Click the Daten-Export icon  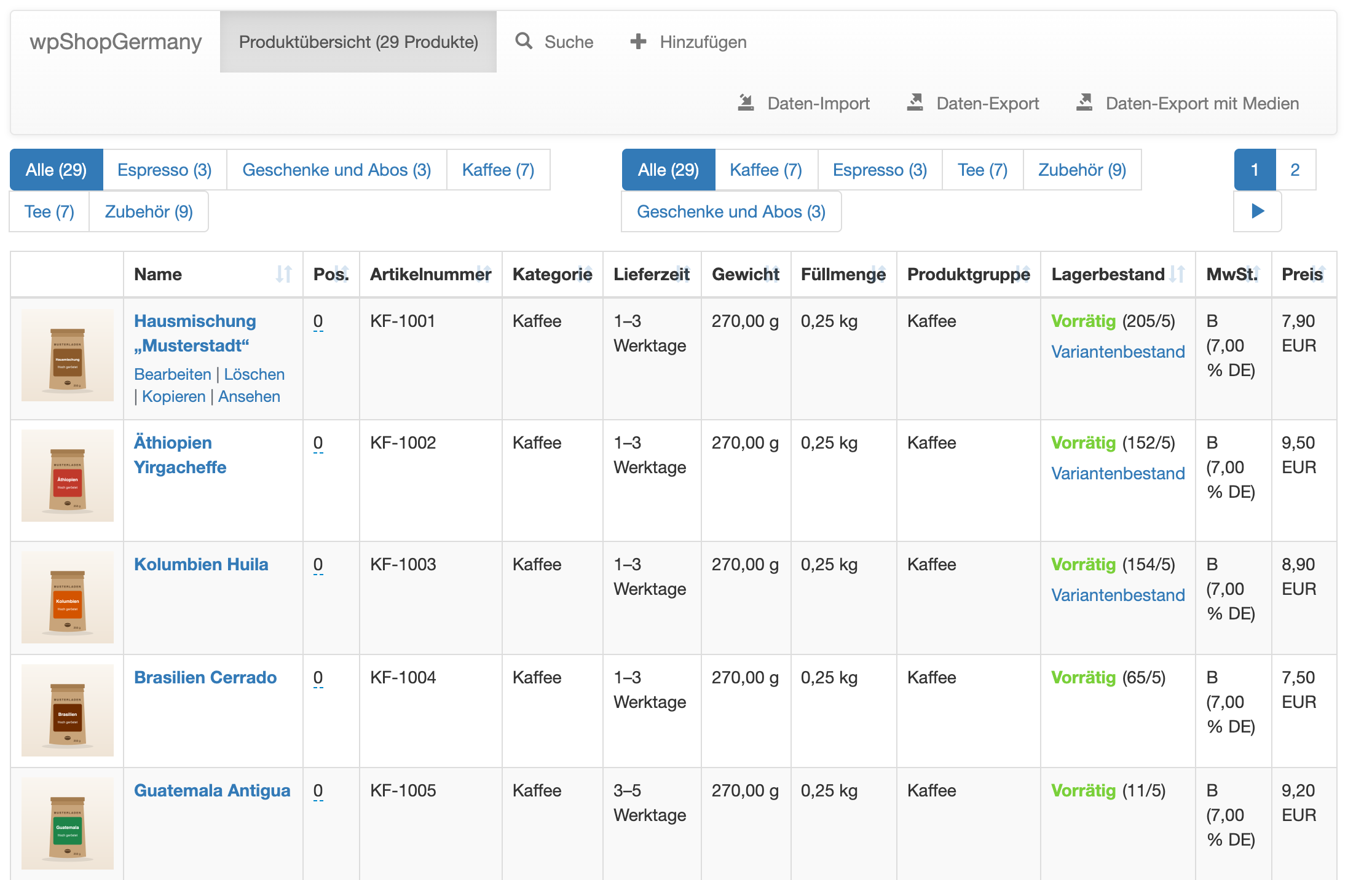pos(915,103)
